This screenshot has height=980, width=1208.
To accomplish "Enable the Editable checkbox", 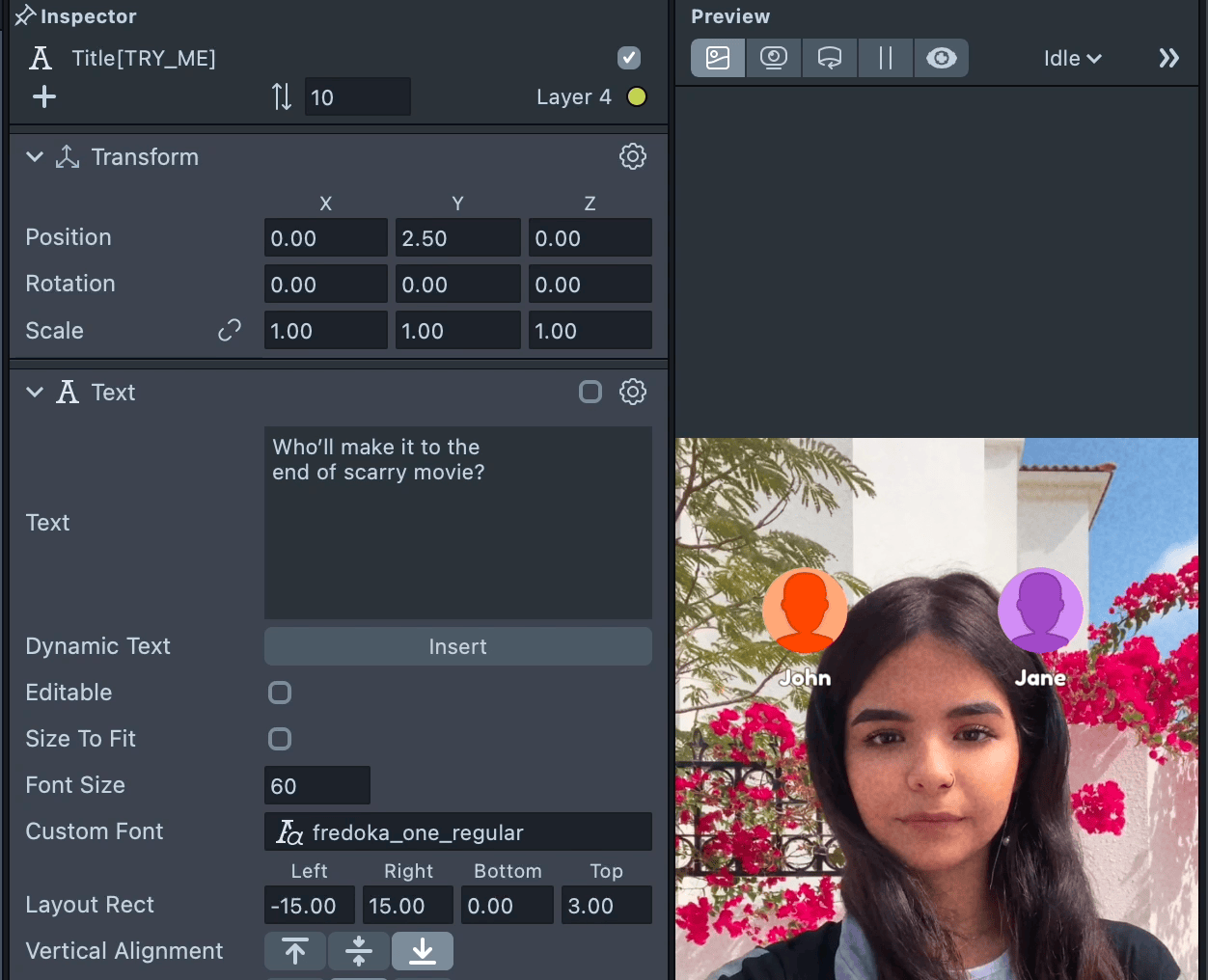I will (x=280, y=693).
